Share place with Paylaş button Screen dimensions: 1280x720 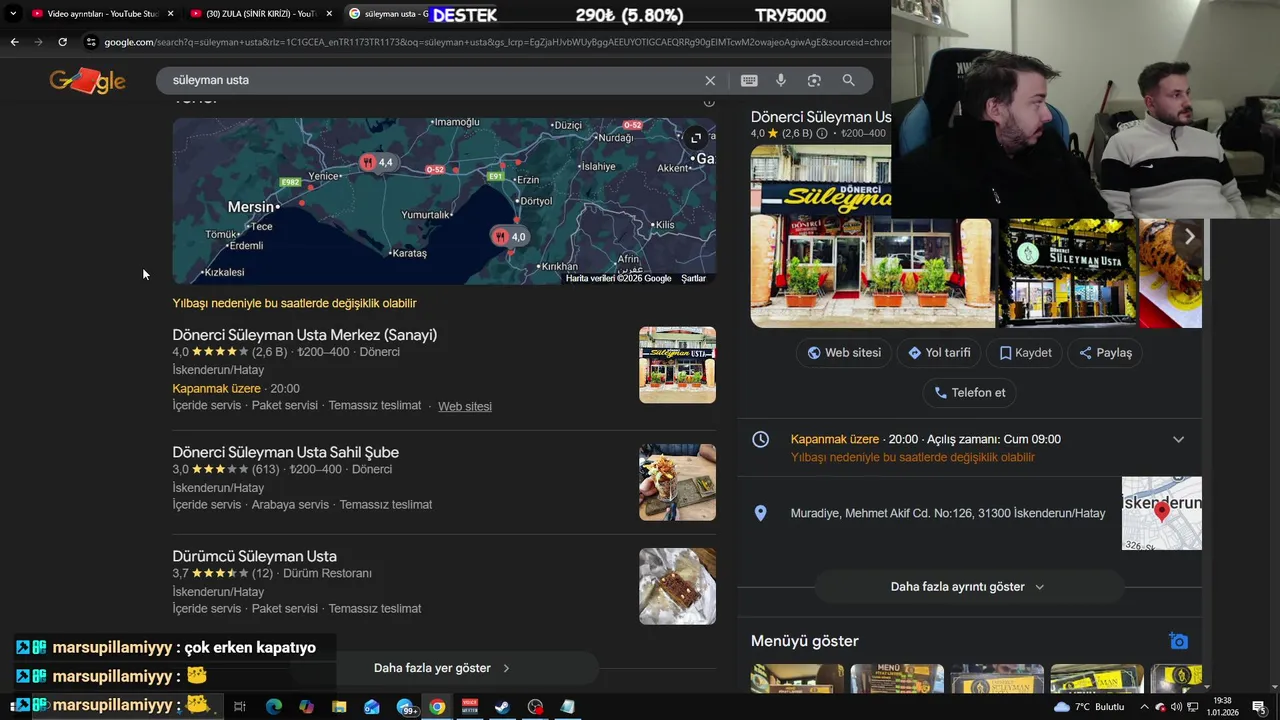[1105, 353]
